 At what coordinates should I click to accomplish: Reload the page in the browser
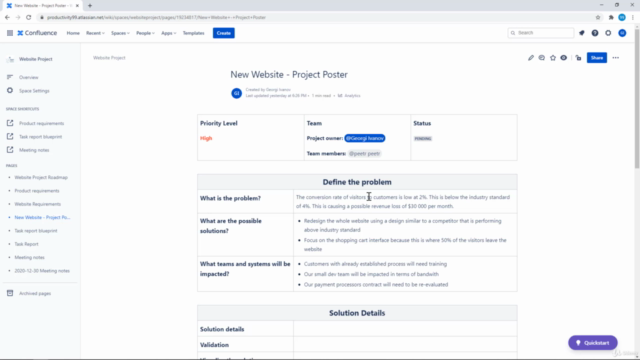[29, 18]
